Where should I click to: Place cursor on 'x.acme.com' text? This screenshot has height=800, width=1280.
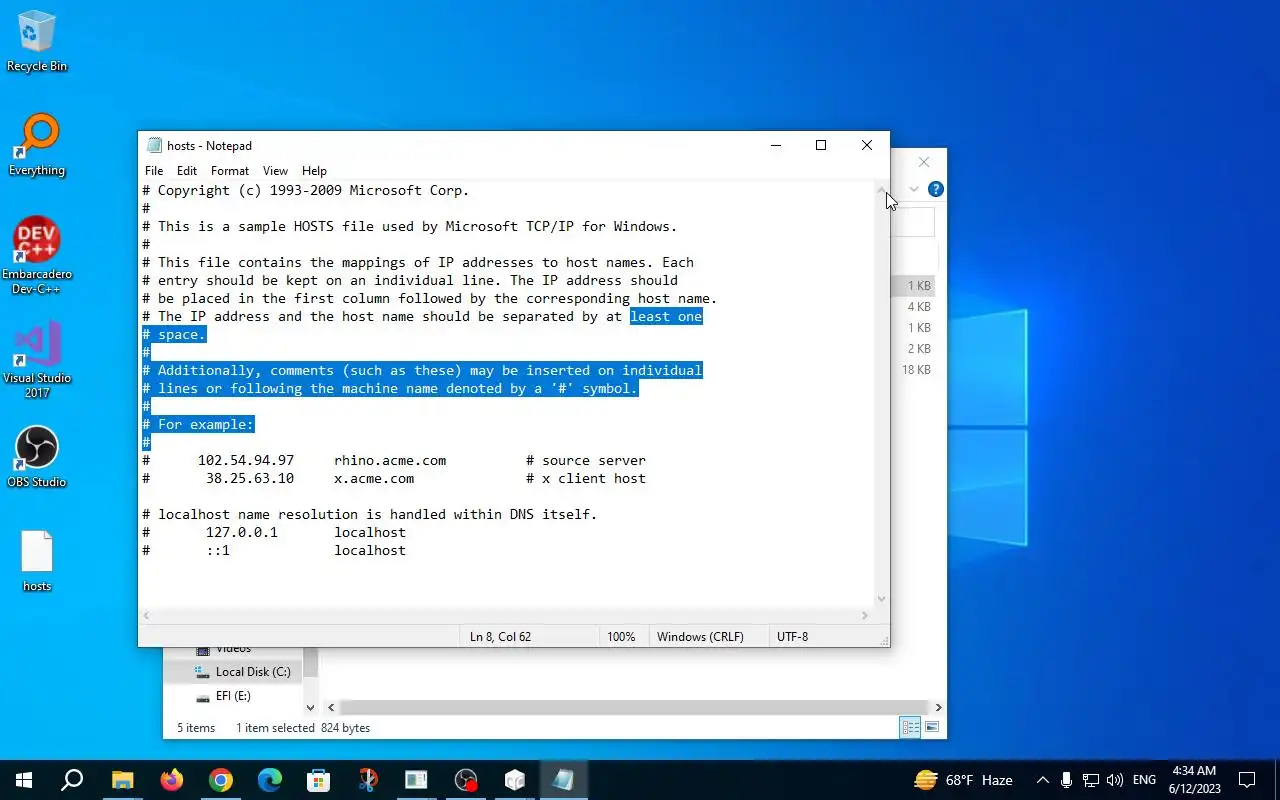[x=374, y=479]
